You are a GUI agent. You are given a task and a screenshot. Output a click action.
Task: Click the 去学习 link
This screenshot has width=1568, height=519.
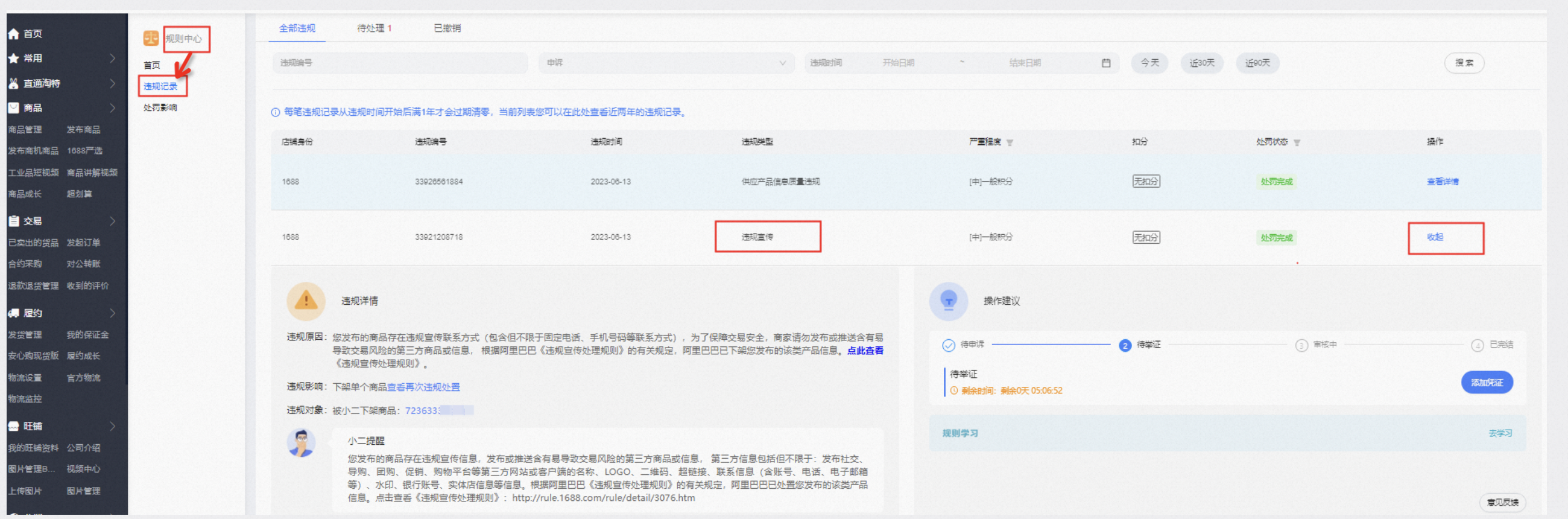[x=1500, y=434]
